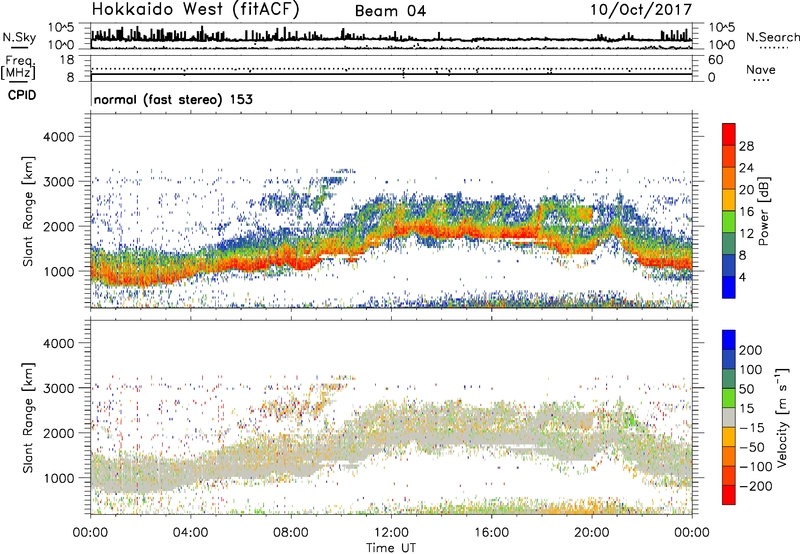Click the '04:00' time tick label

(x=190, y=533)
